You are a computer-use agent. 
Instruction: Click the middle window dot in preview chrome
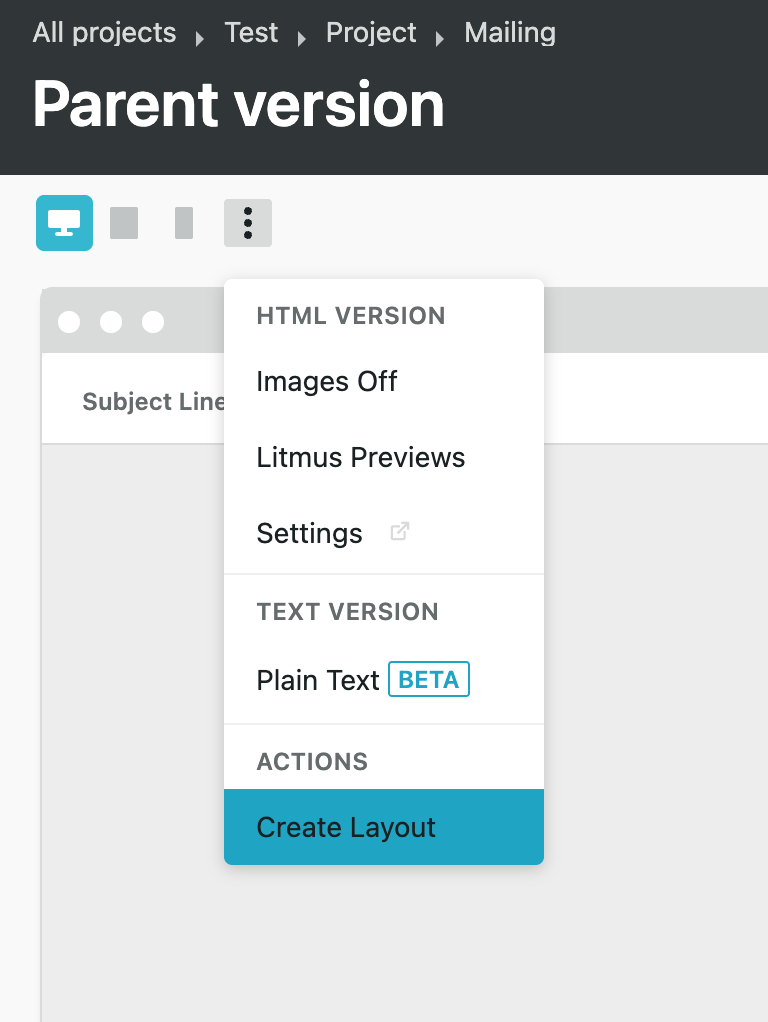tap(110, 322)
